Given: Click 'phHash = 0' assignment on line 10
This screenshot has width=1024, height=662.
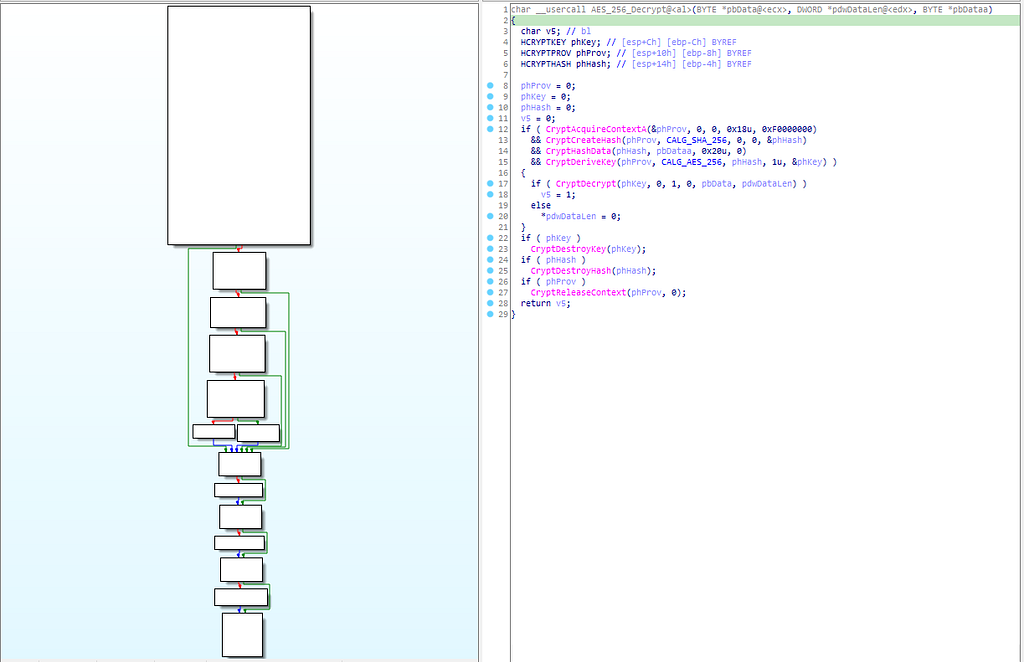Looking at the screenshot, I should 548,107.
